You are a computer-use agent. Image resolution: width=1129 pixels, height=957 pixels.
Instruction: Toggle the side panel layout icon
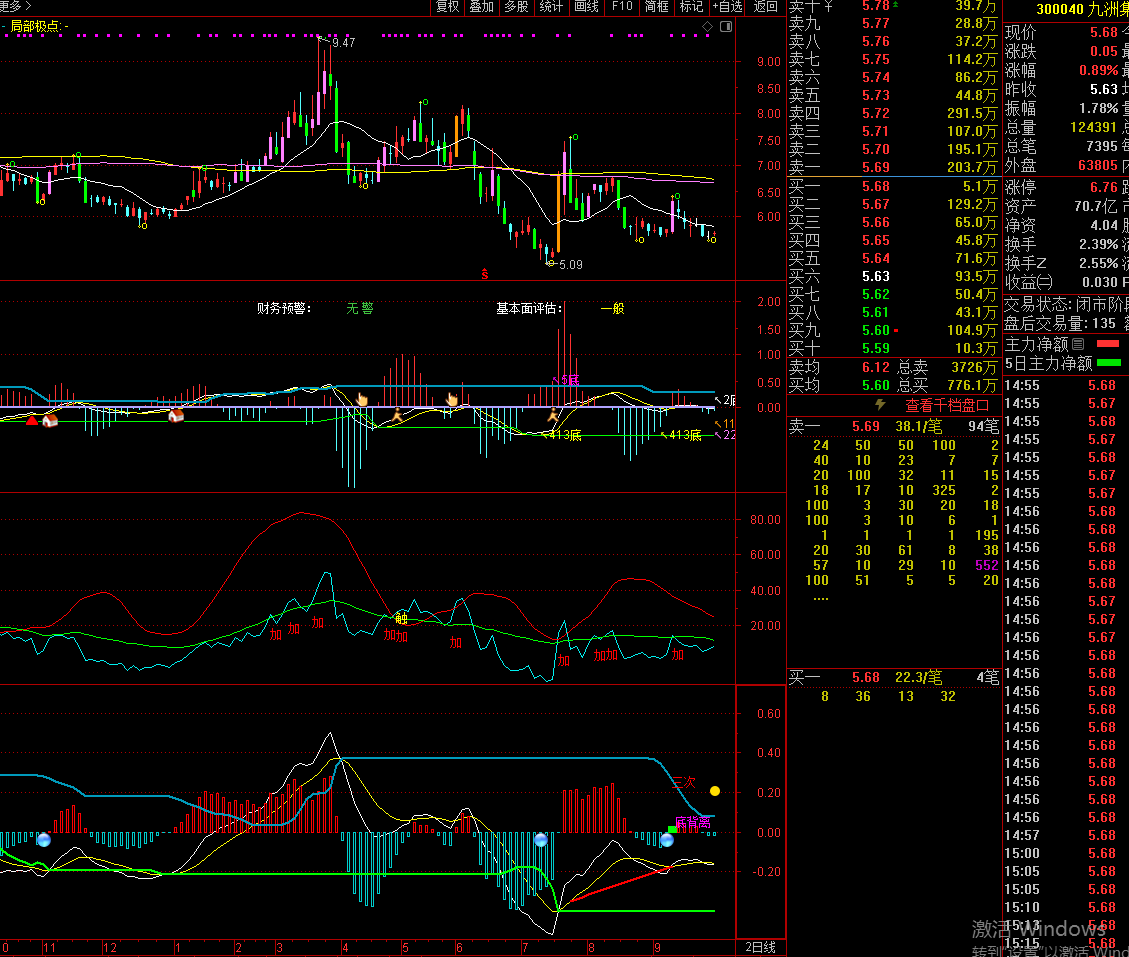coord(726,27)
